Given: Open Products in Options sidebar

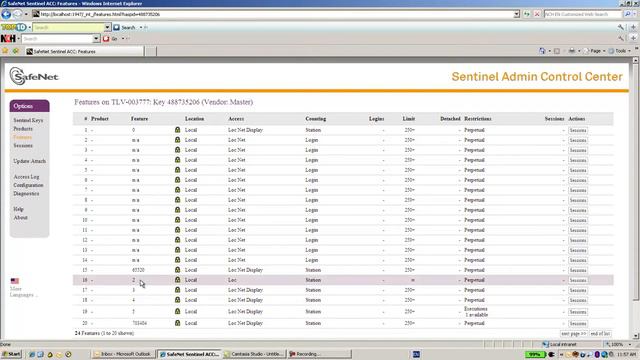Looking at the screenshot, I should pyautogui.click(x=23, y=129).
